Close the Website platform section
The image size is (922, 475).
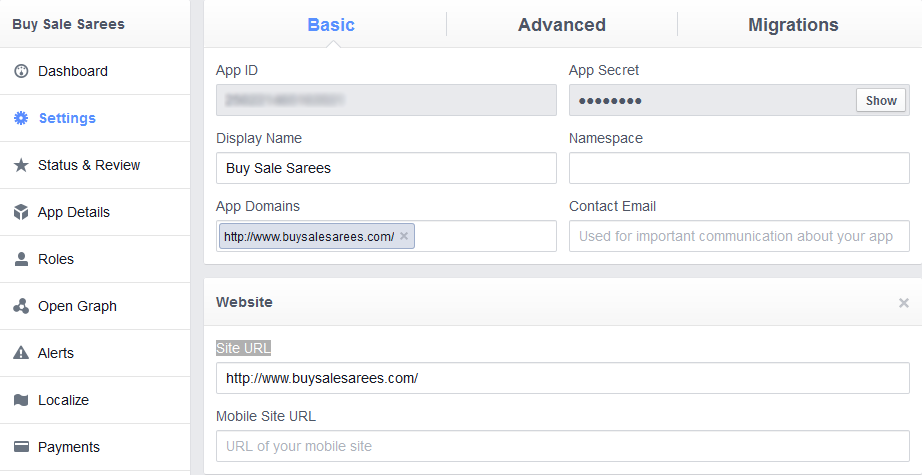coord(904,303)
